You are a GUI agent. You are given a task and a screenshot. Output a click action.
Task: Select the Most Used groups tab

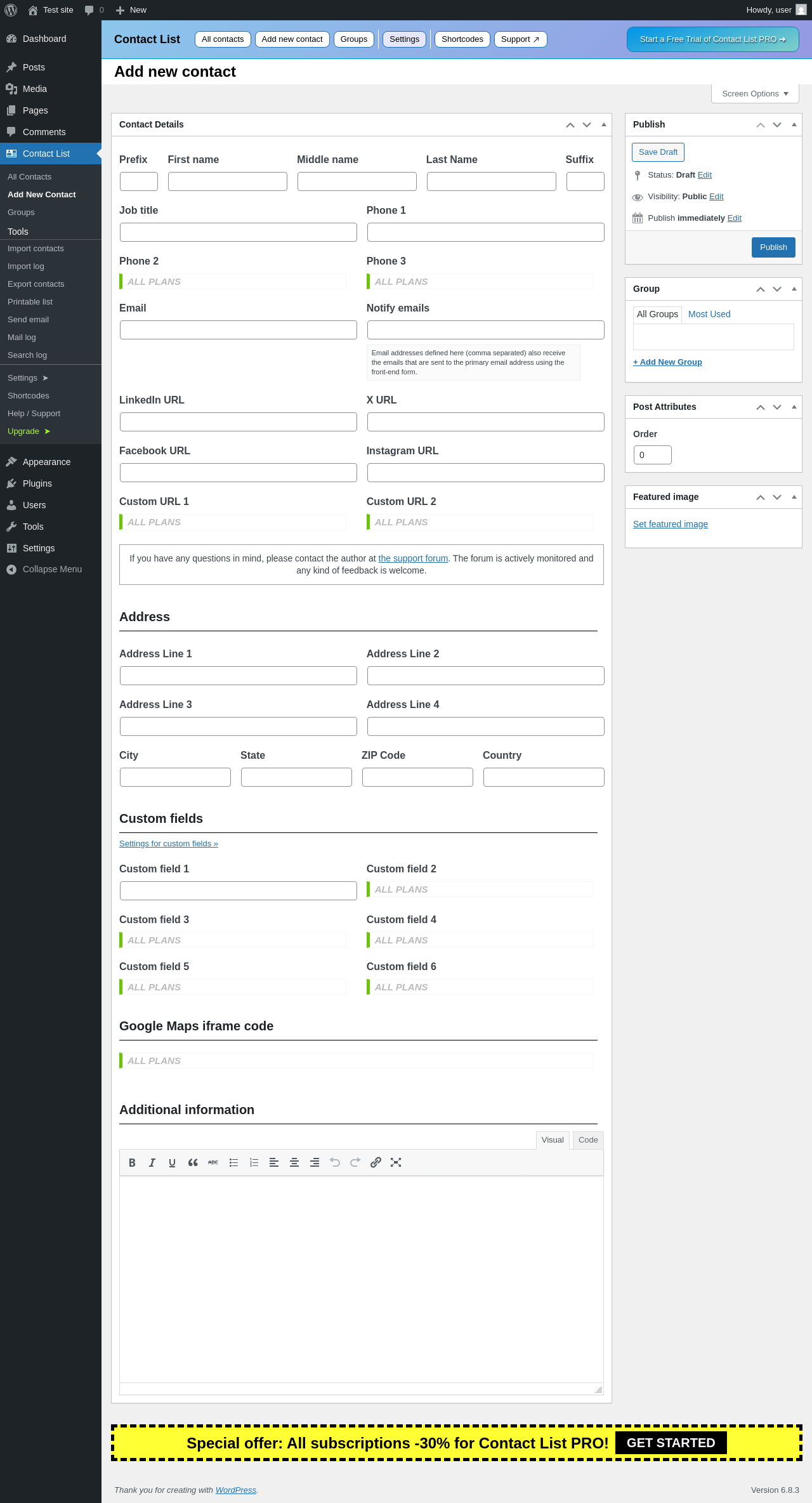pyautogui.click(x=709, y=314)
